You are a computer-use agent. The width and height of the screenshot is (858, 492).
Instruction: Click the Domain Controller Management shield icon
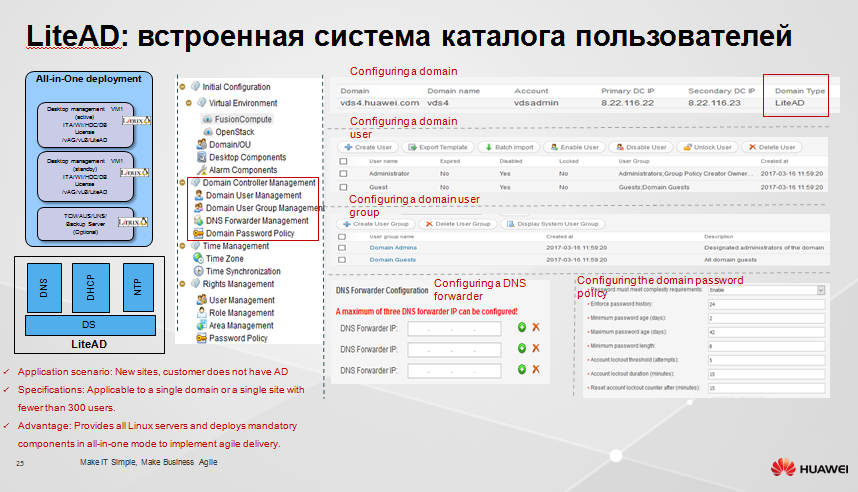[195, 182]
